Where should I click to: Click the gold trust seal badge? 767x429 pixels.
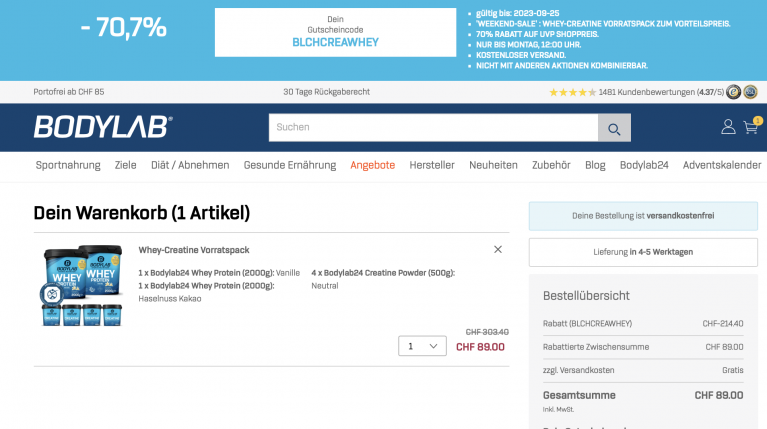click(x=733, y=92)
